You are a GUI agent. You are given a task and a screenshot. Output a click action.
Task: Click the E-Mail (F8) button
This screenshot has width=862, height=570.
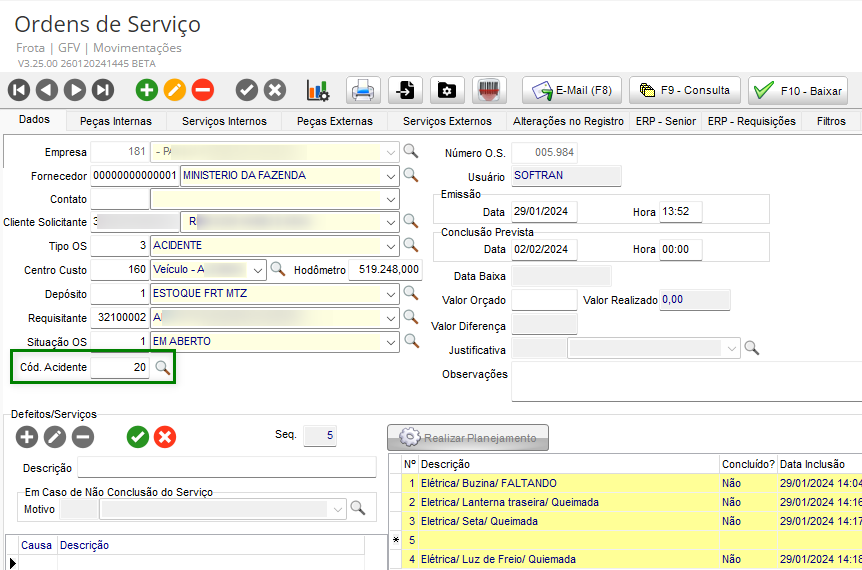click(x=573, y=90)
